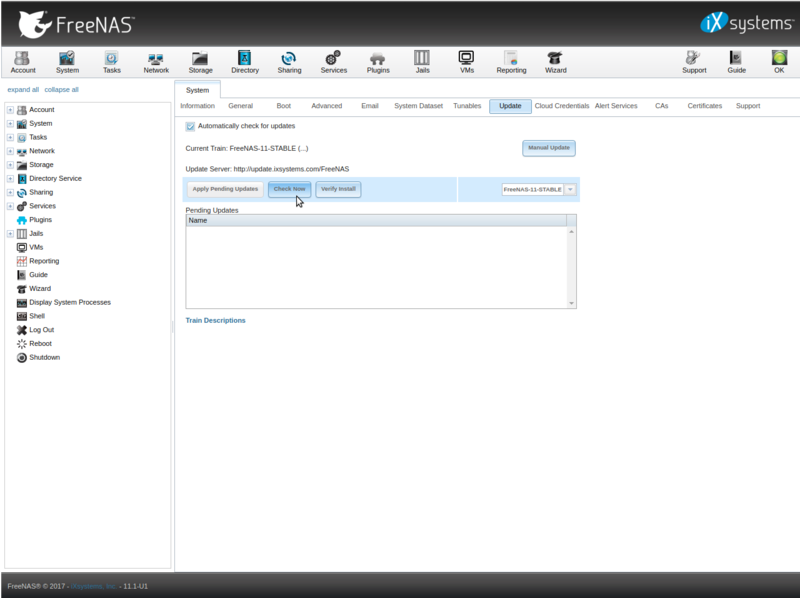Image resolution: width=800 pixels, height=598 pixels.
Task: Select Reporting in the sidebar tree
Action: pos(44,261)
